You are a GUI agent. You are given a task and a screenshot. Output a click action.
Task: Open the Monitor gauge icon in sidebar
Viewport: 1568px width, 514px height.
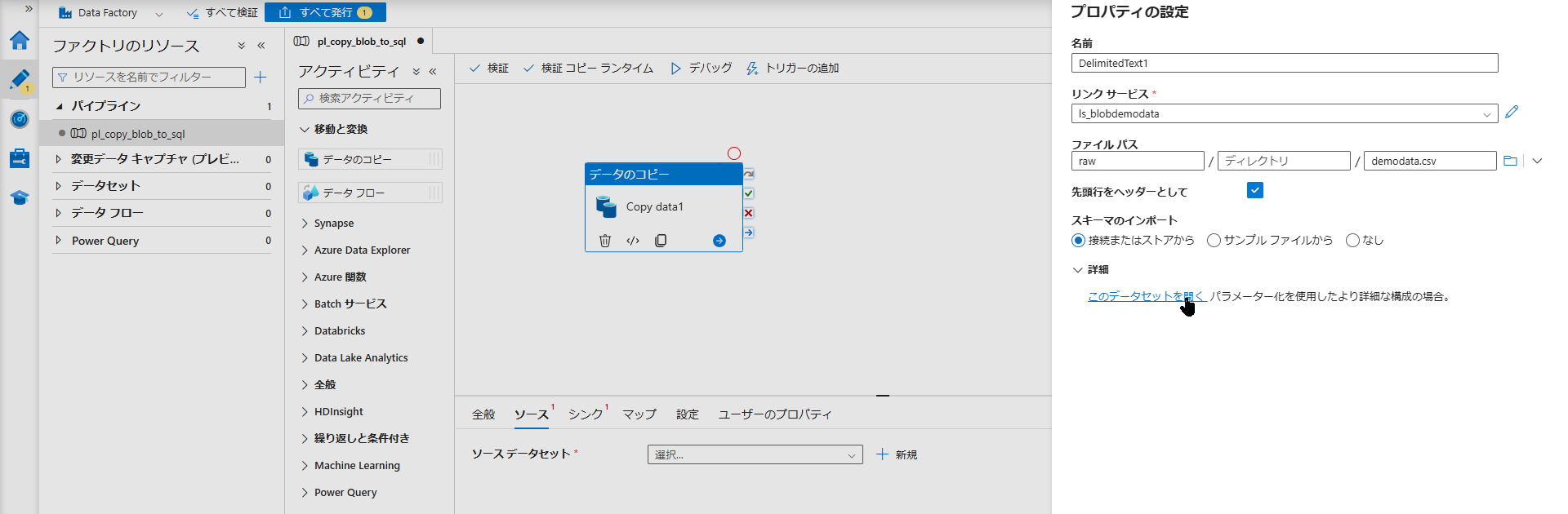[20, 119]
